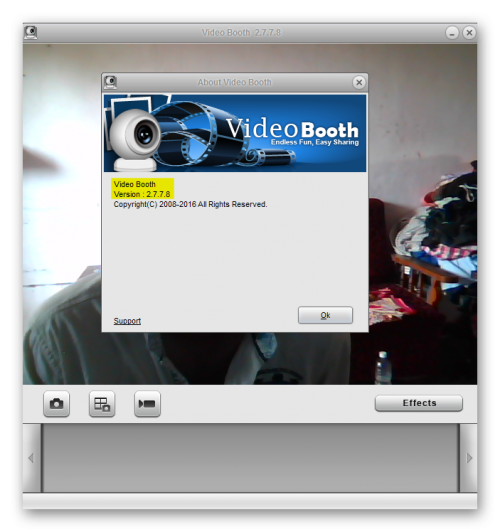
Task: Click the Video Booth 2.7.7.8 main title bar
Action: [241, 33]
